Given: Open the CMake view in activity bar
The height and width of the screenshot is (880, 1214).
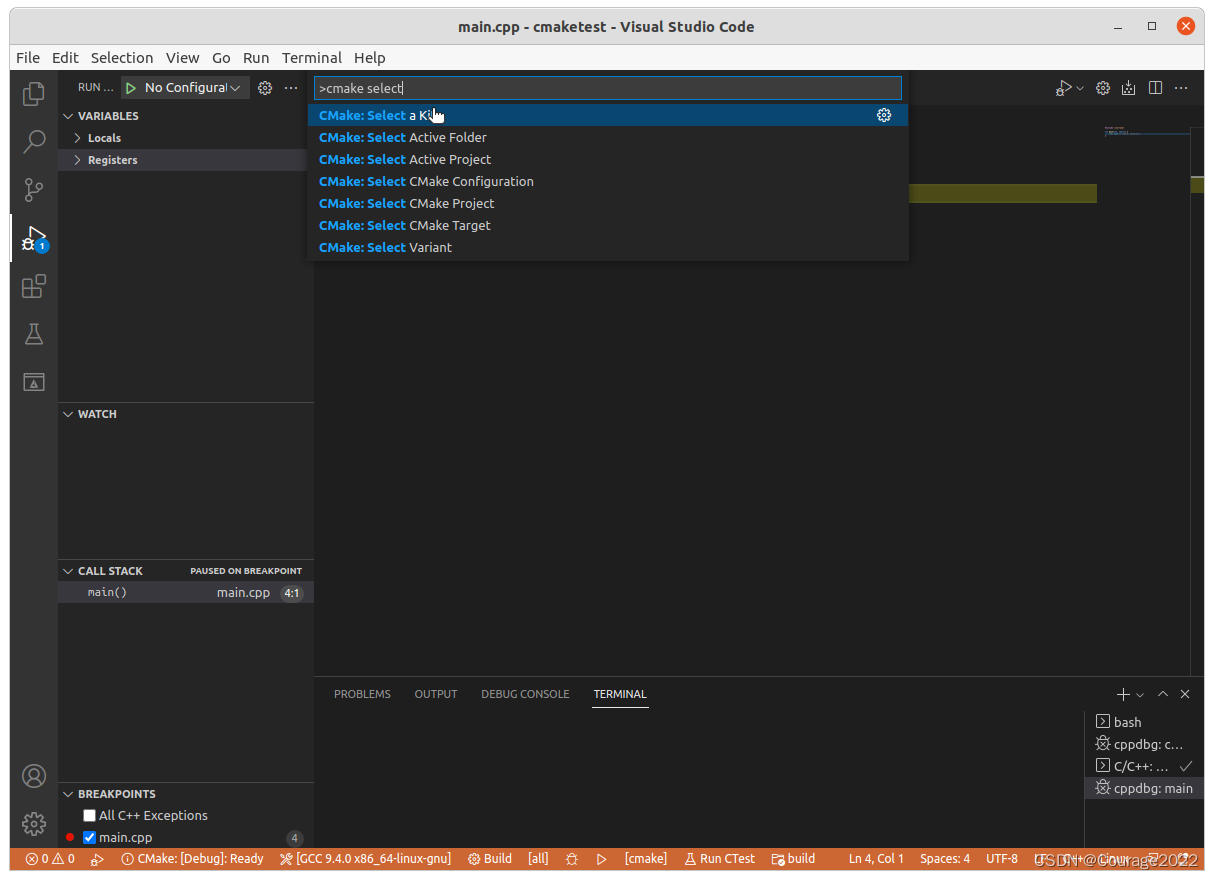Looking at the screenshot, I should coord(34,382).
